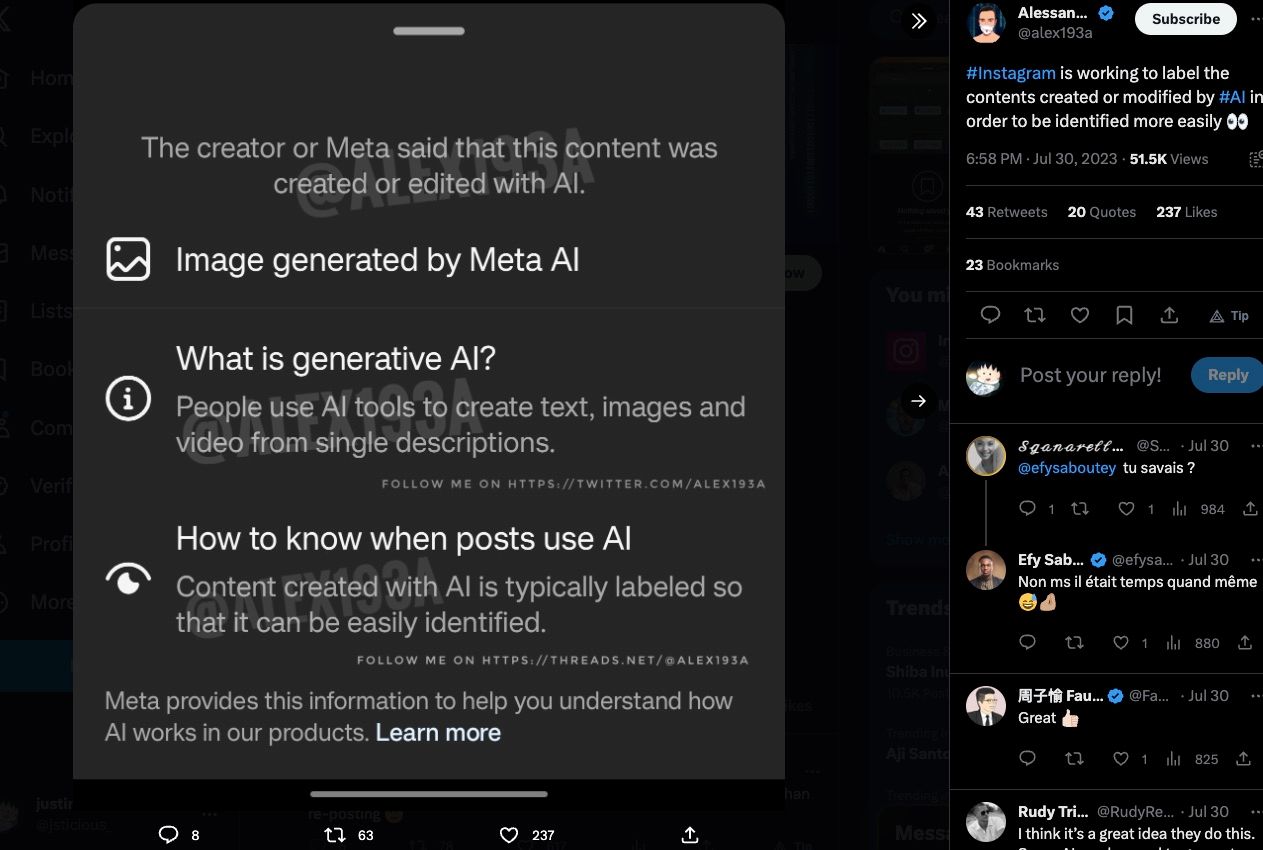Open the @efysaboutey mention link

coord(1066,467)
